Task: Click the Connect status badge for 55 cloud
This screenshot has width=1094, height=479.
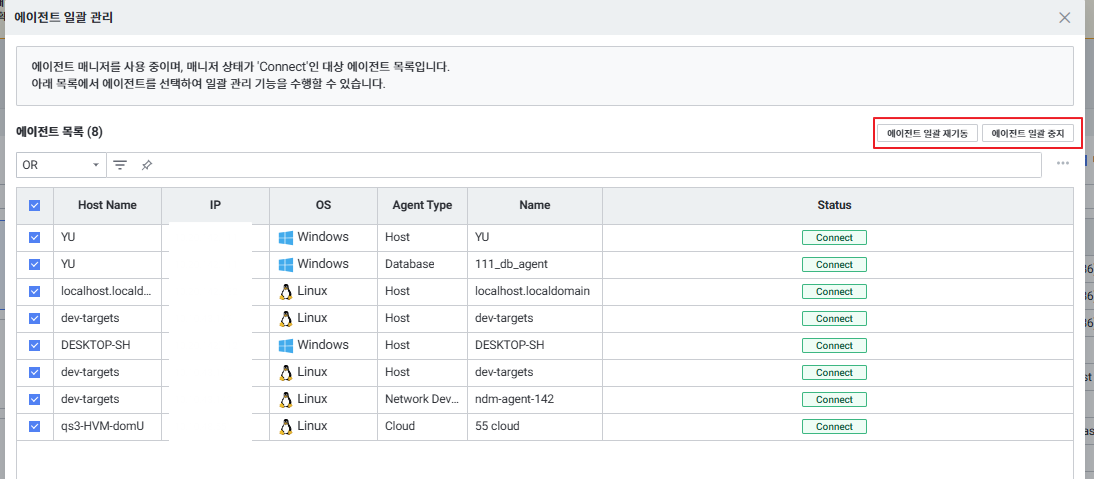Action: coord(834,426)
